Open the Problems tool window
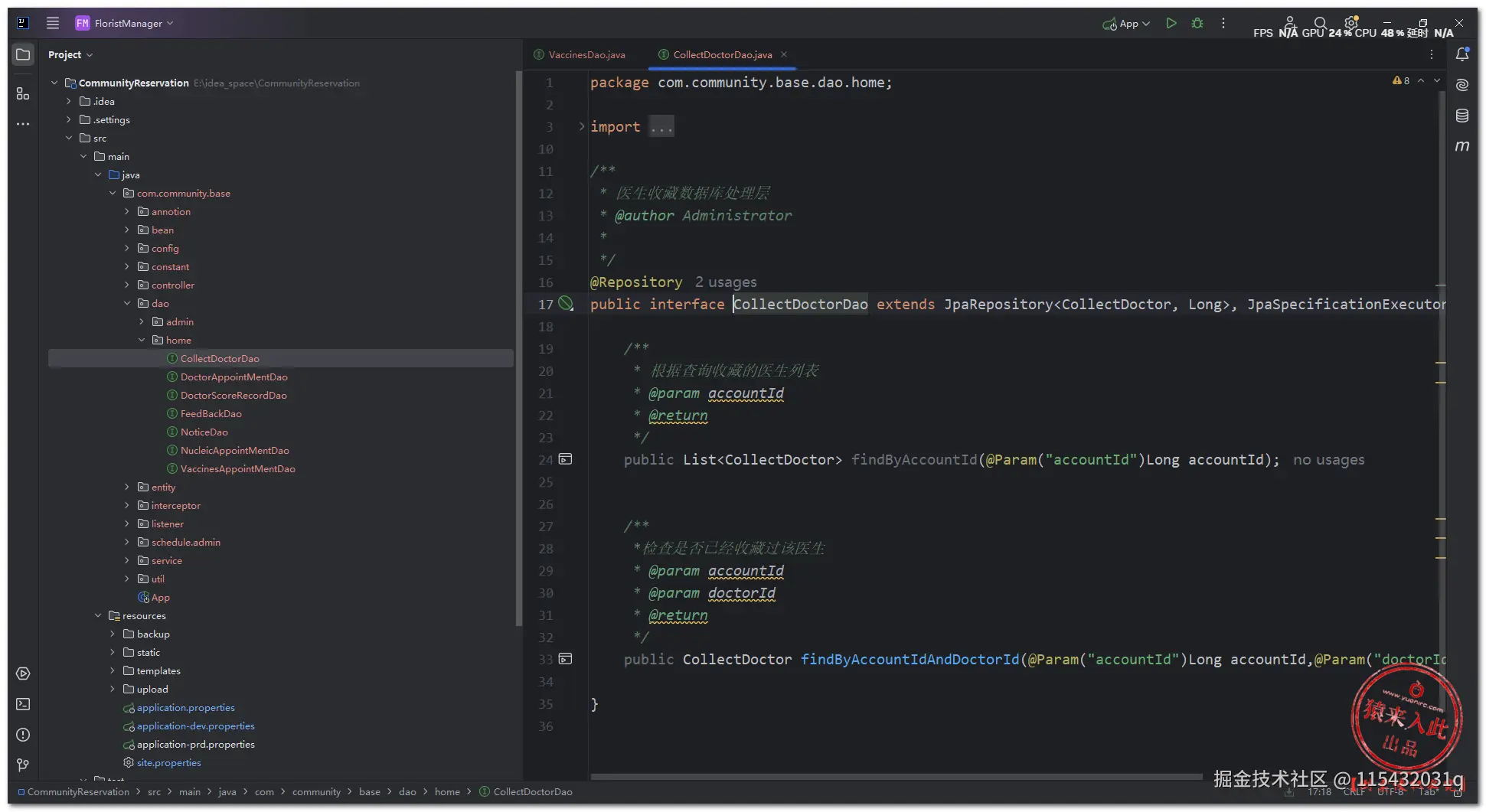1486x812 pixels. 23,735
